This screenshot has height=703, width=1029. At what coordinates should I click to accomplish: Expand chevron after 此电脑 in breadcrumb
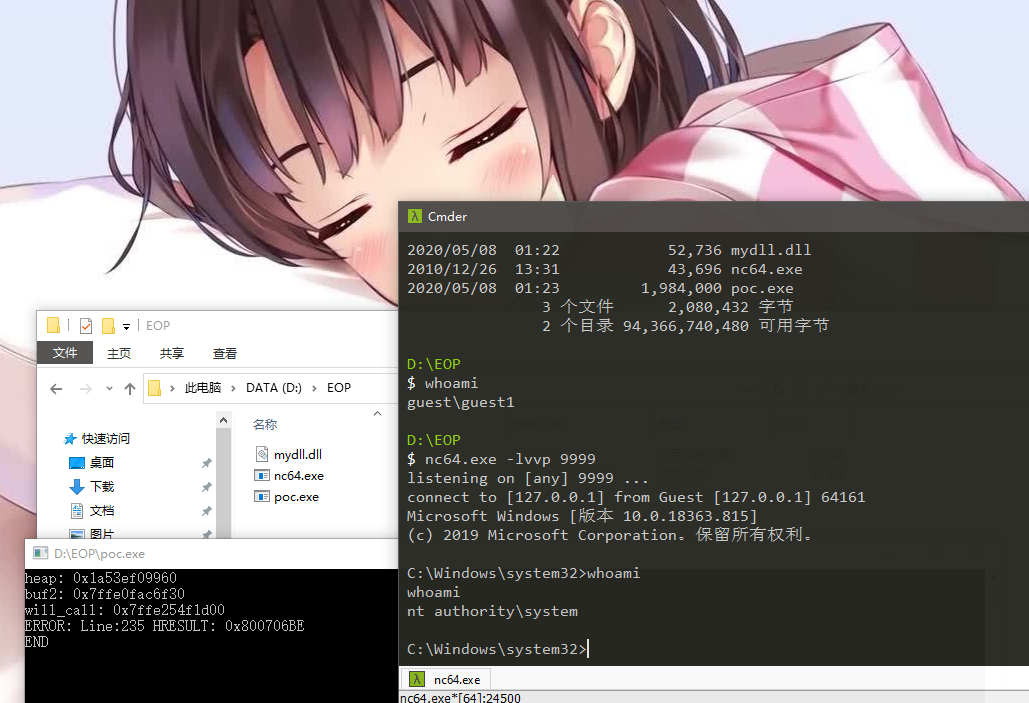point(233,389)
